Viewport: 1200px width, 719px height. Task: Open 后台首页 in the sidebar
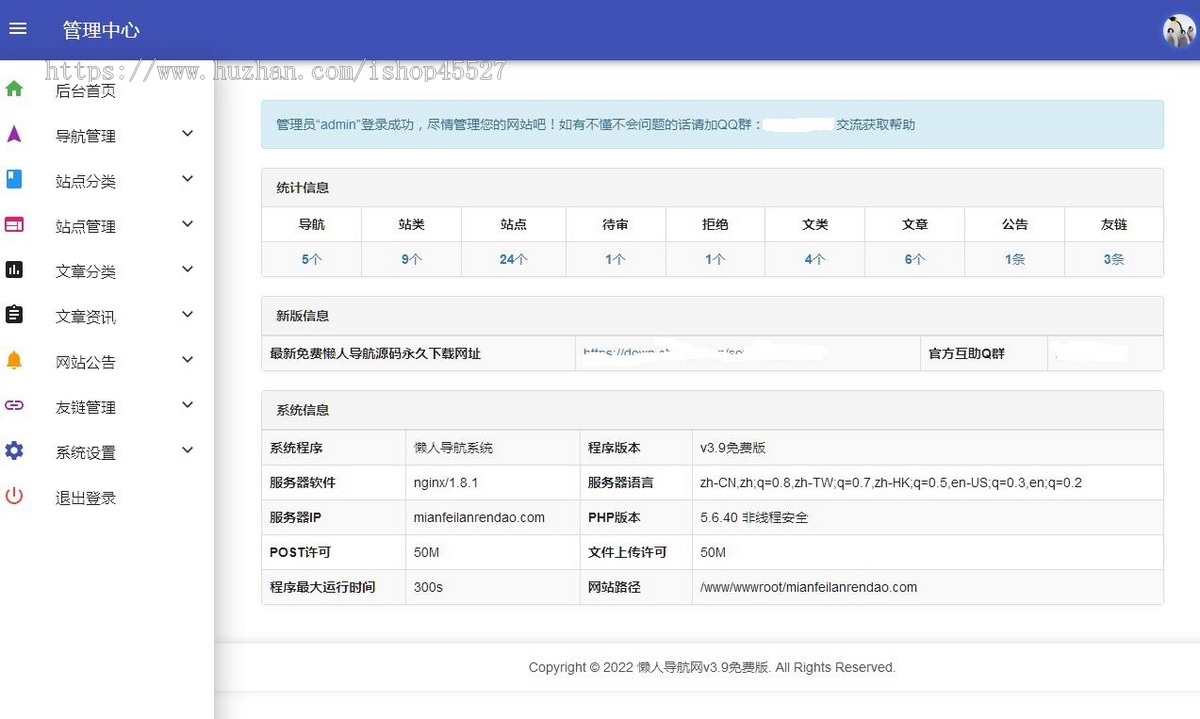(86, 91)
